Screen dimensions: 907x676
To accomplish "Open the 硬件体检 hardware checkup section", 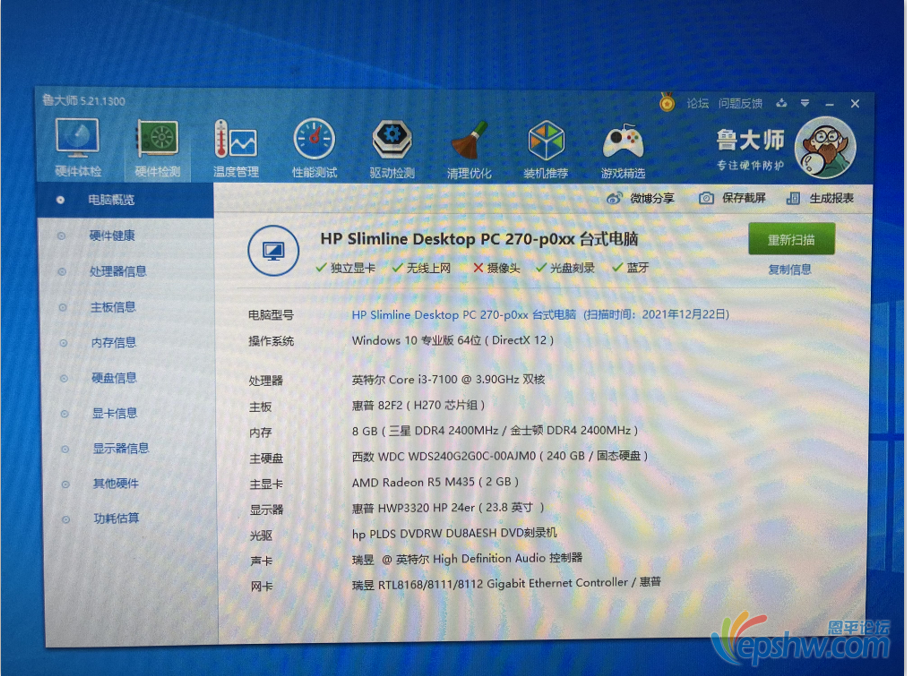I will 78,147.
